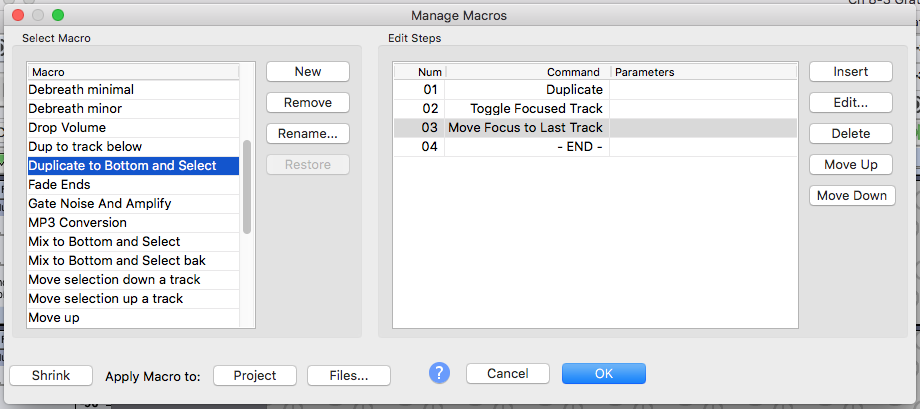This screenshot has width=920, height=409.
Task: Open Edit... for the selected step
Action: pyautogui.click(x=851, y=103)
